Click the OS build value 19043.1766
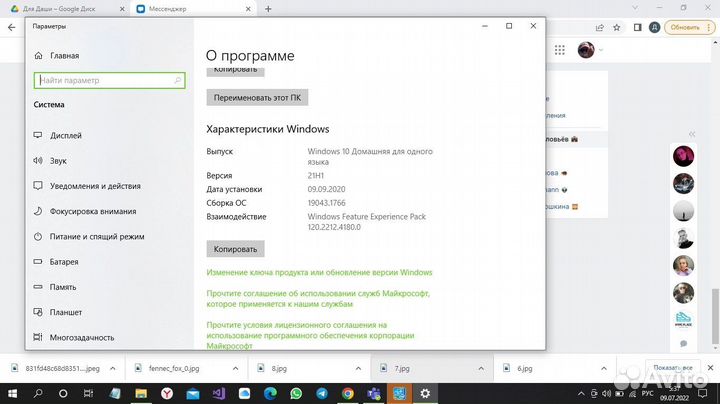The image size is (720, 404). 326,203
